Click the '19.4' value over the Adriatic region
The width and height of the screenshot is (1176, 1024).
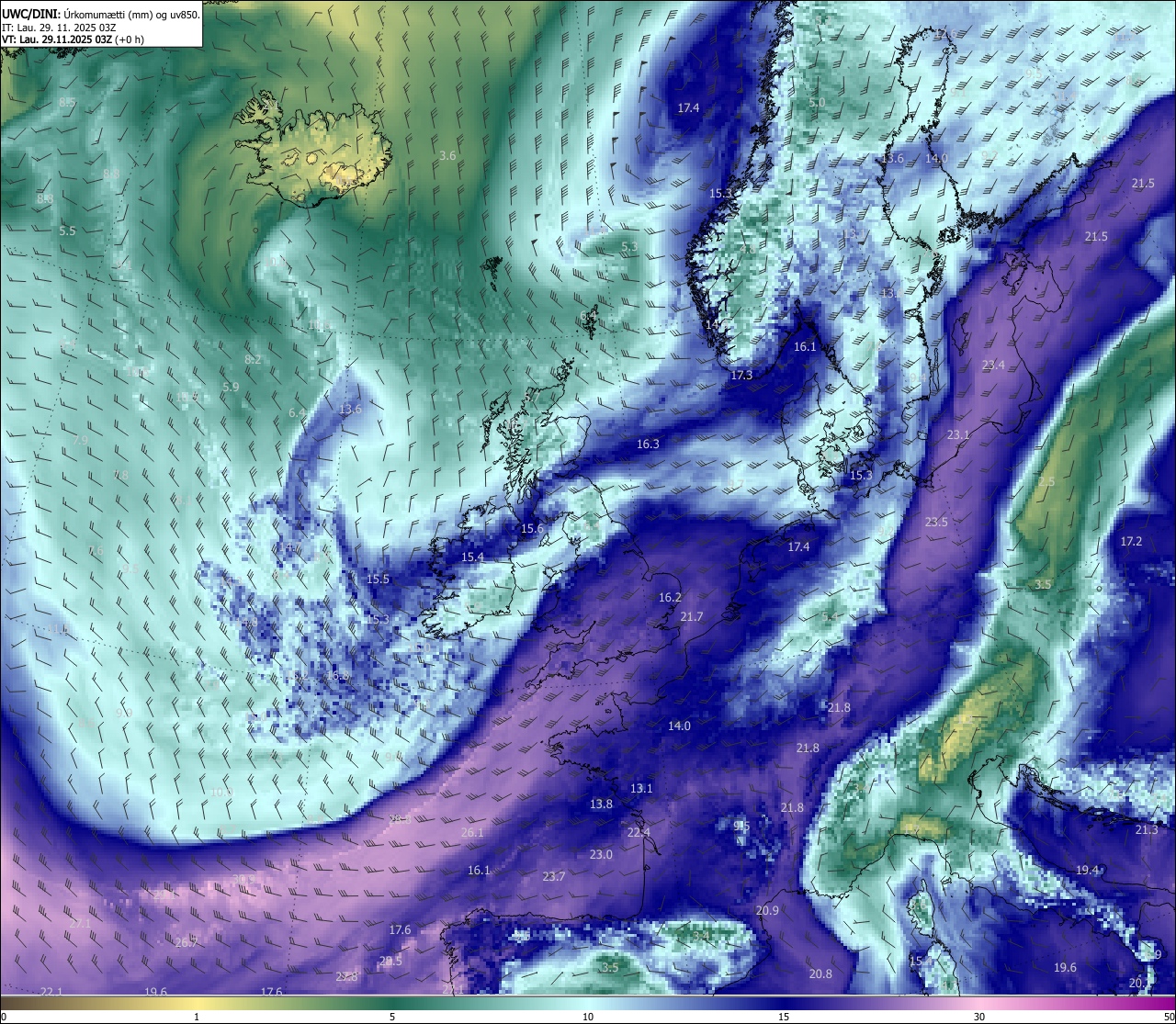[x=1087, y=869]
